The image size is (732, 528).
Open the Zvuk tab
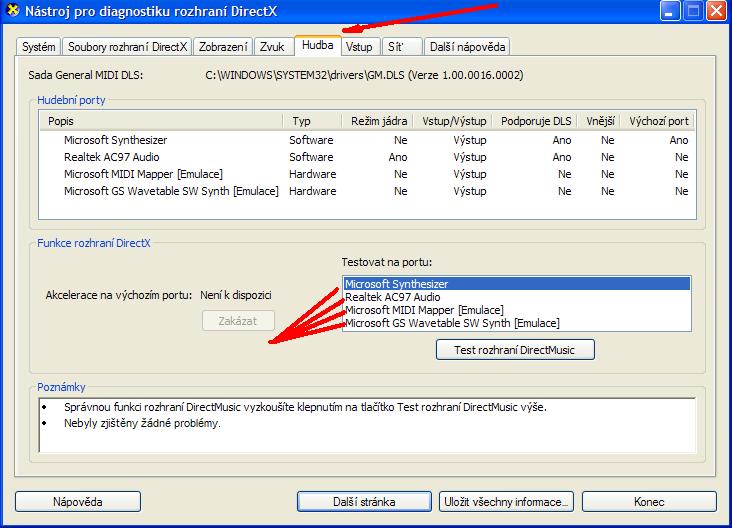point(272,47)
